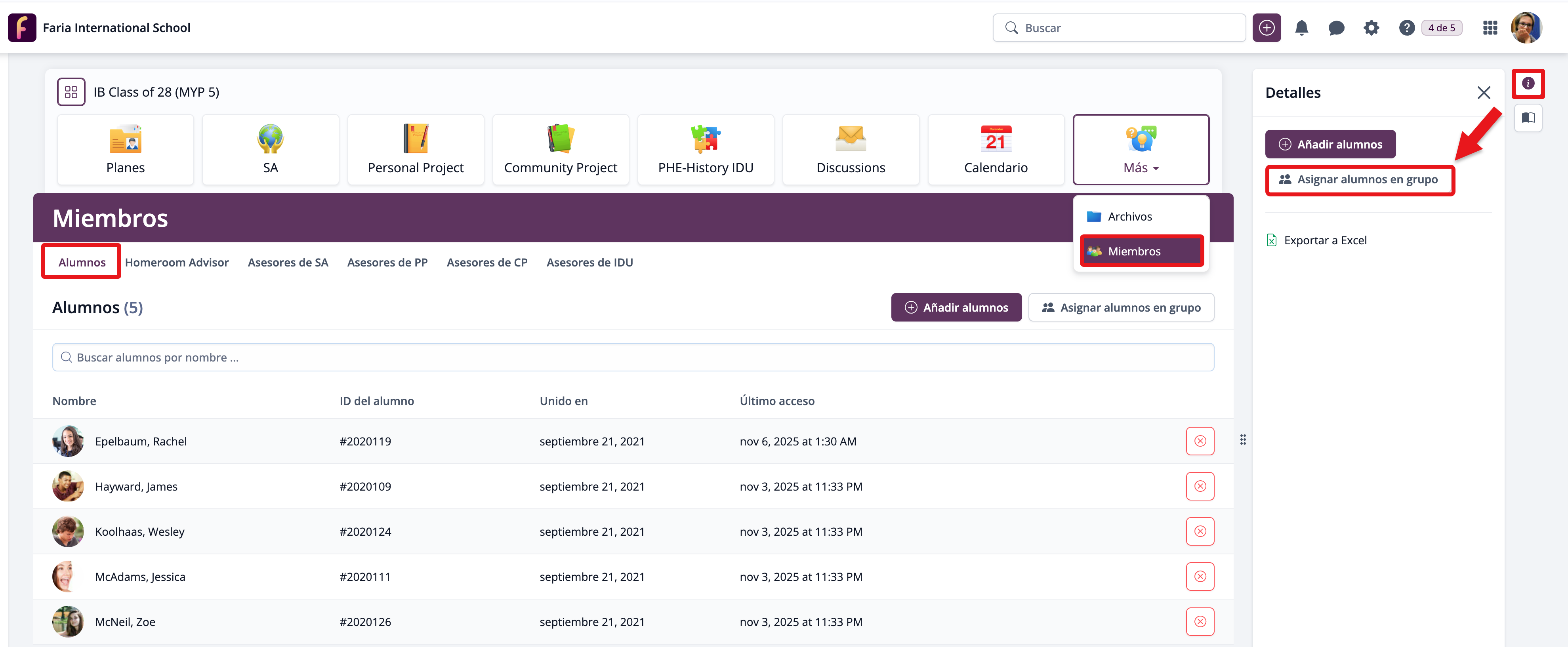
Task: Close the Detalles panel
Action: [x=1483, y=93]
